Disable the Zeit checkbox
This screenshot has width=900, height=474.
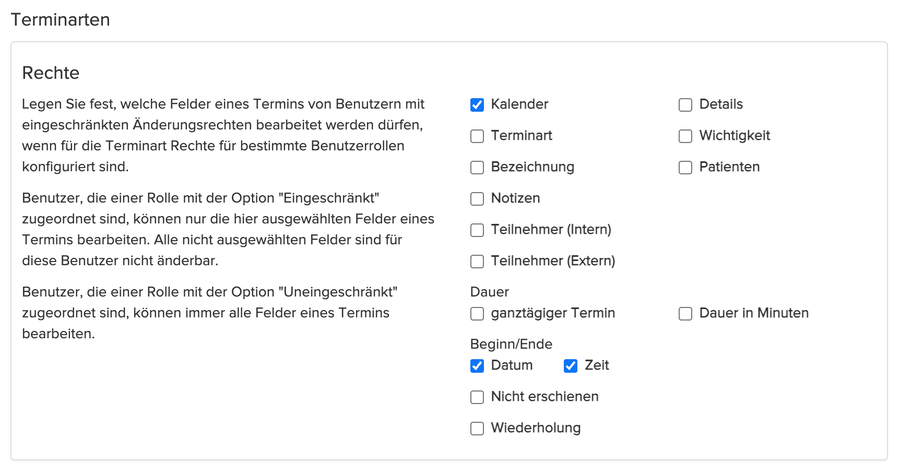(570, 366)
